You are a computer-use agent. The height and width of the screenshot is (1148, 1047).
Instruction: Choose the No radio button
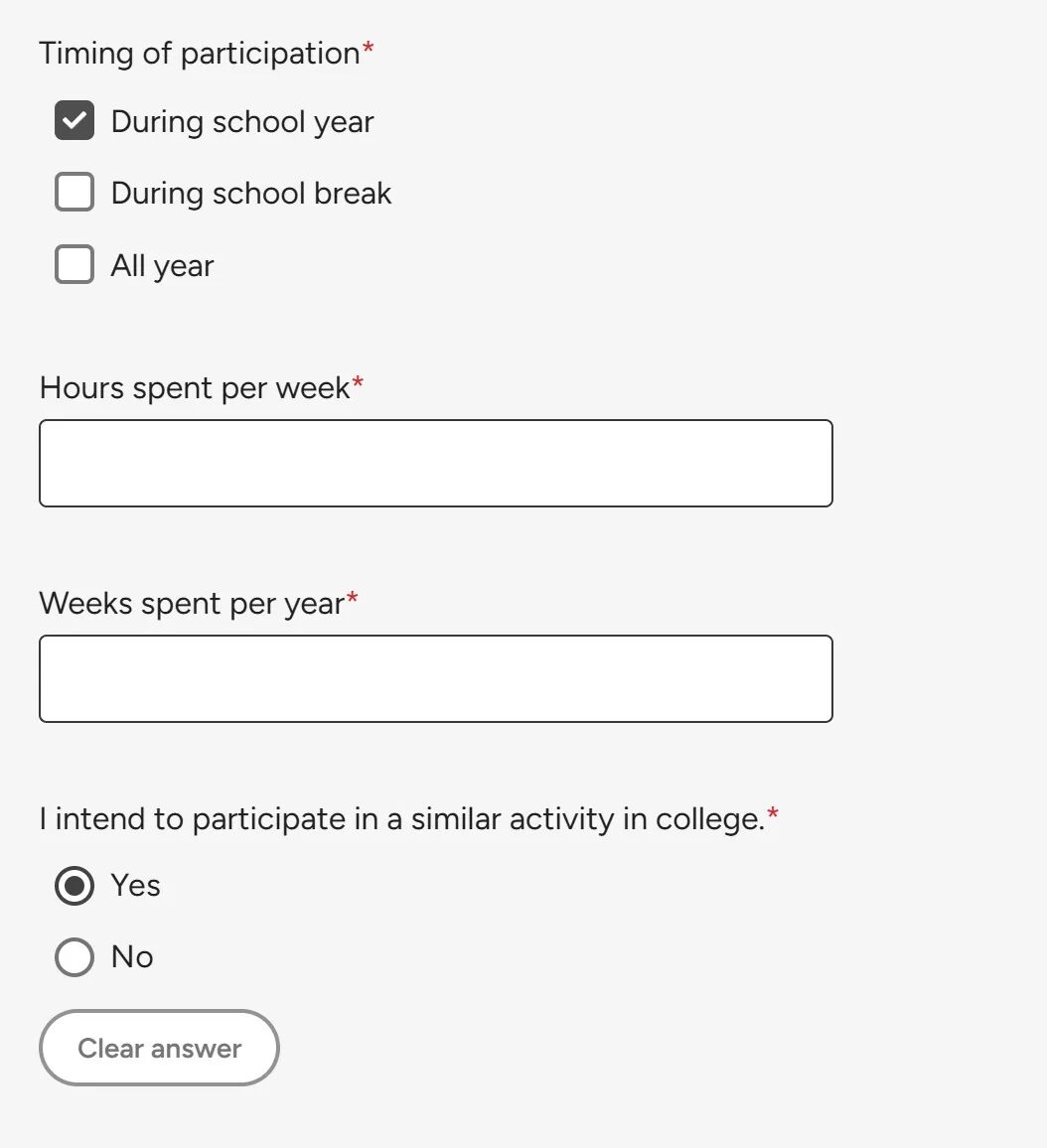click(75, 957)
